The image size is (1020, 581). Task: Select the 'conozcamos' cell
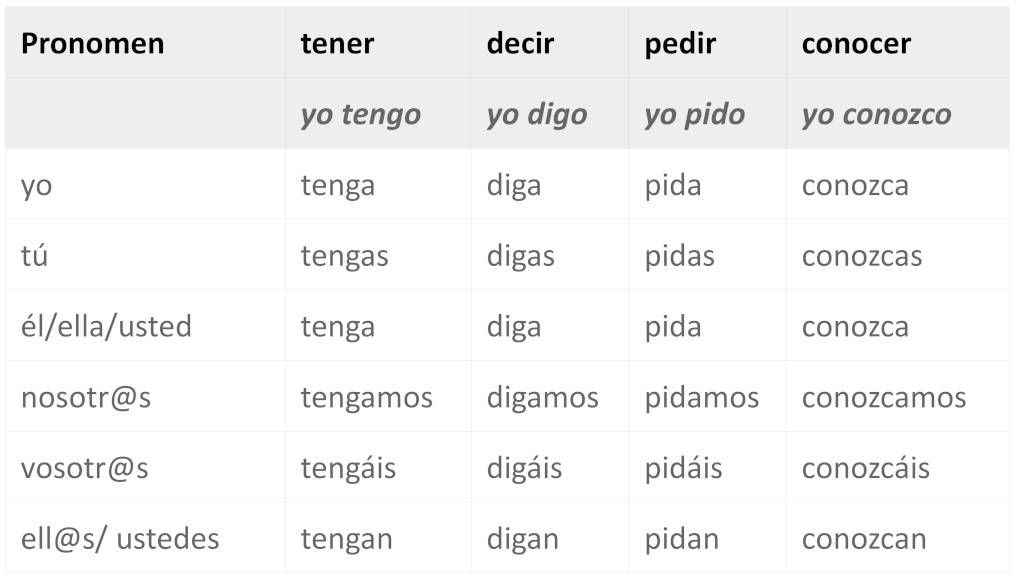click(x=884, y=398)
